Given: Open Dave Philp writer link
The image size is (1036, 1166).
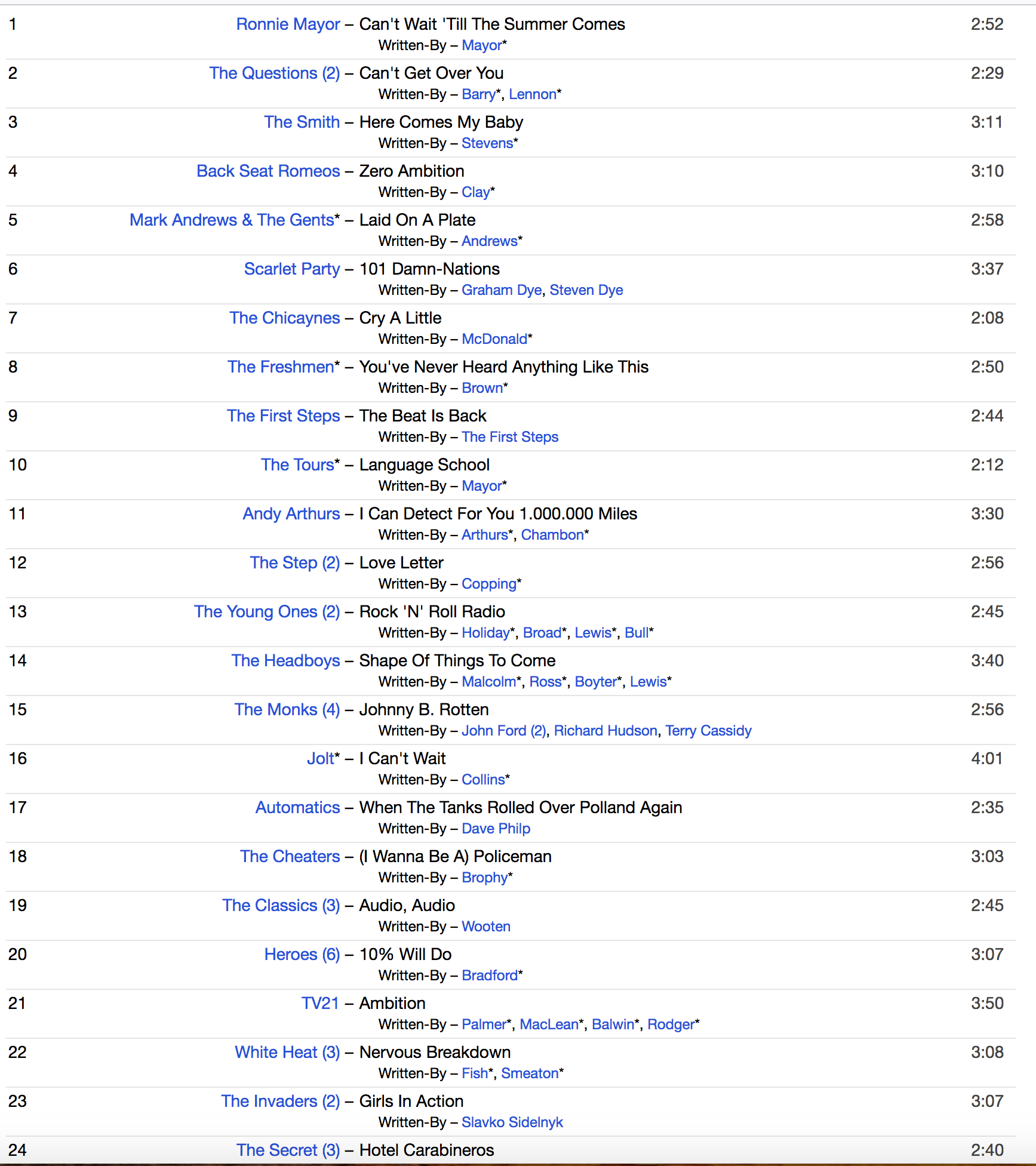Looking at the screenshot, I should click(496, 829).
